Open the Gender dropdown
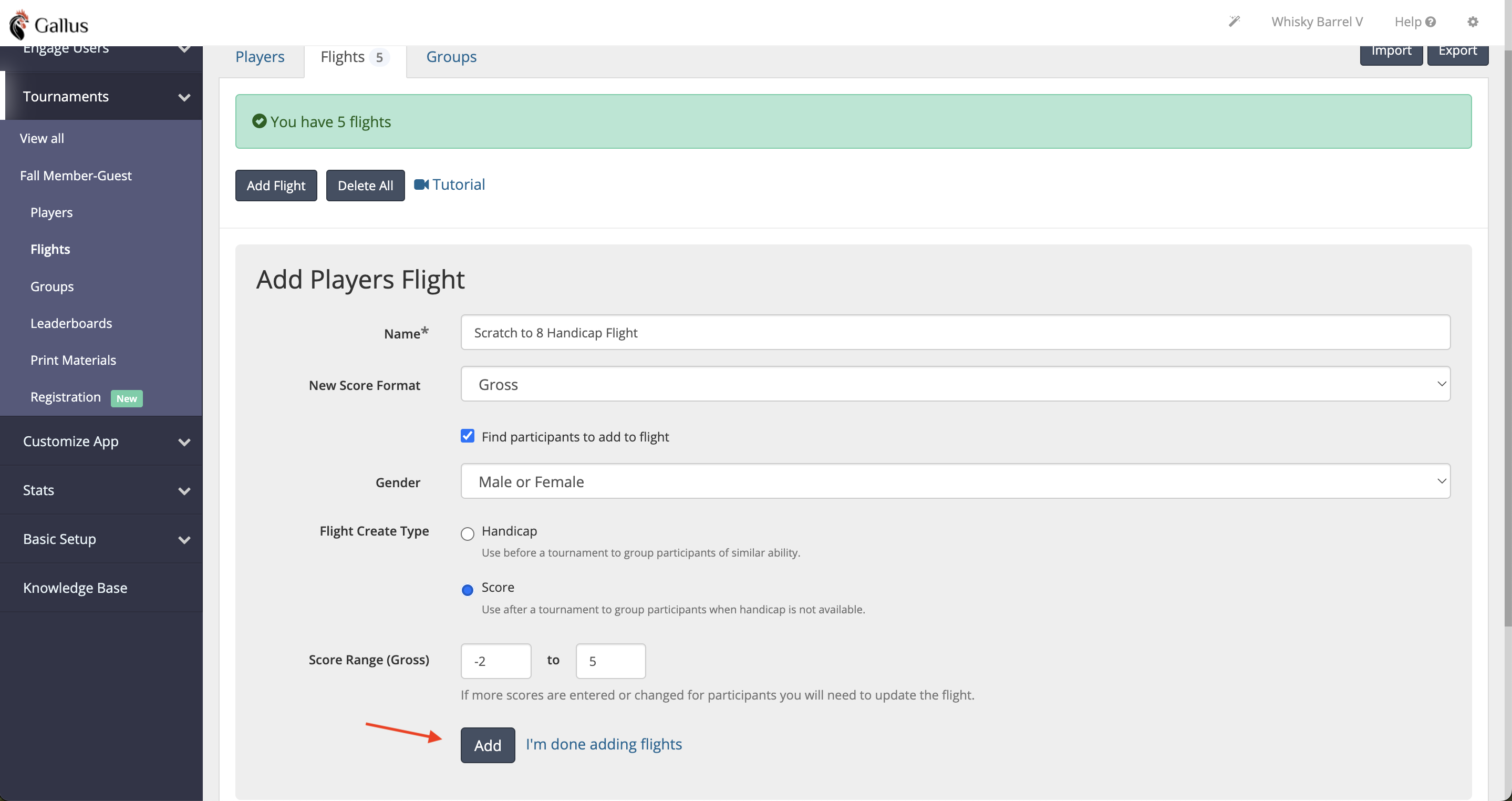 (x=955, y=481)
